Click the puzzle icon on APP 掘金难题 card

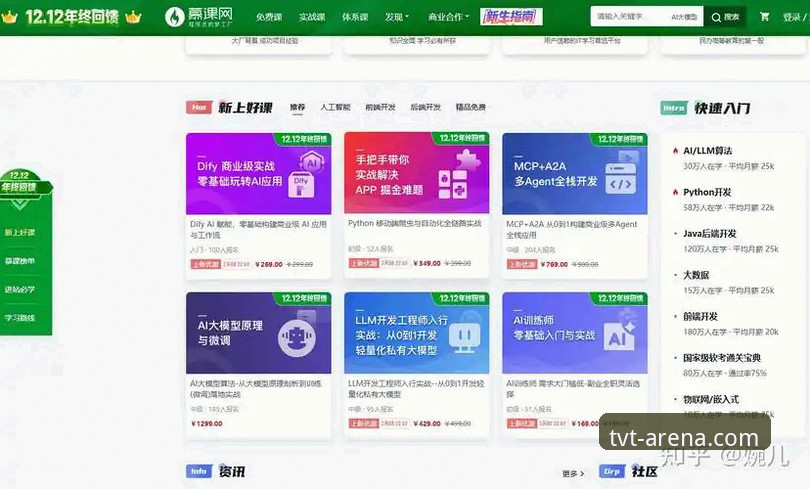(x=468, y=160)
